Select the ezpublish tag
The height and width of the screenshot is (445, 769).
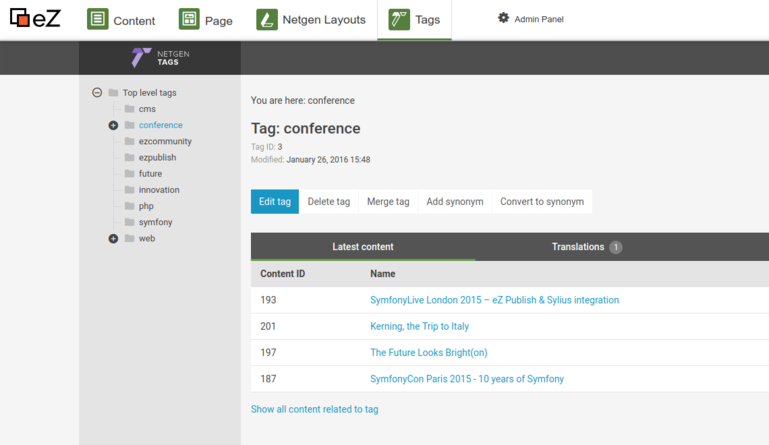coord(157,157)
